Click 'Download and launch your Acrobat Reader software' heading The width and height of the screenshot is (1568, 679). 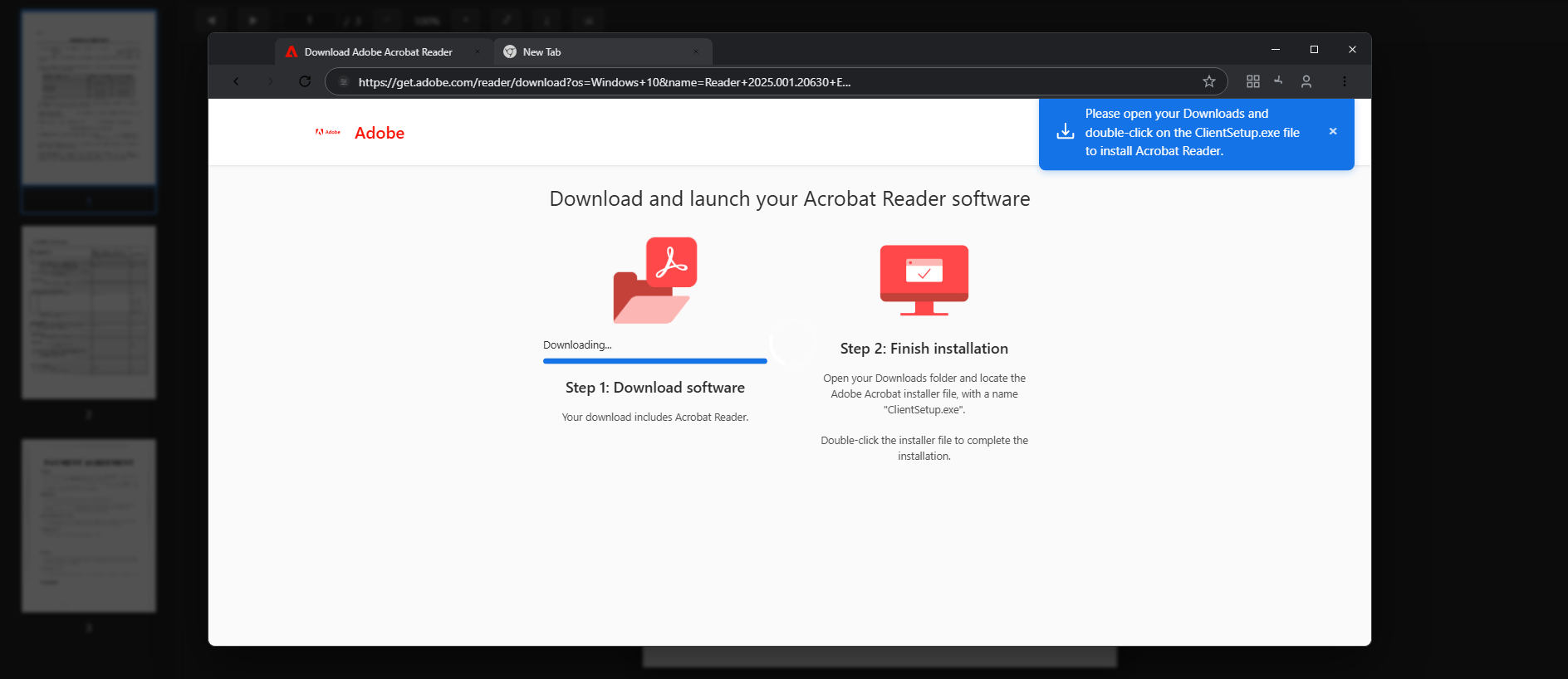pos(790,199)
